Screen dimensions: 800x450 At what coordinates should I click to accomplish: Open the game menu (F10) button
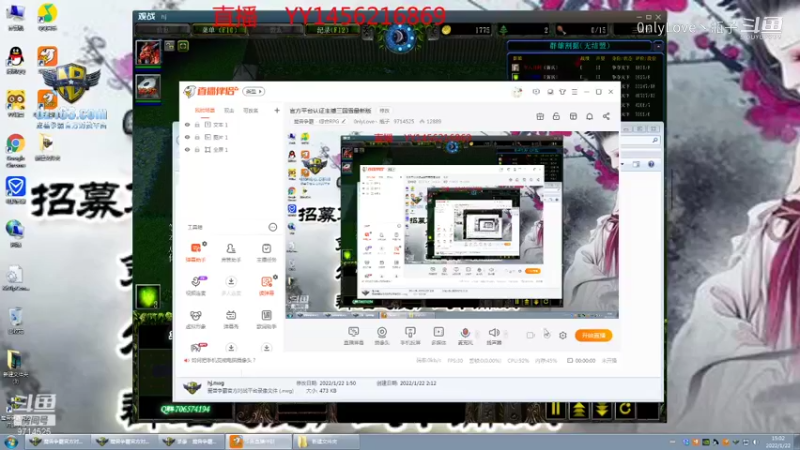coord(219,30)
